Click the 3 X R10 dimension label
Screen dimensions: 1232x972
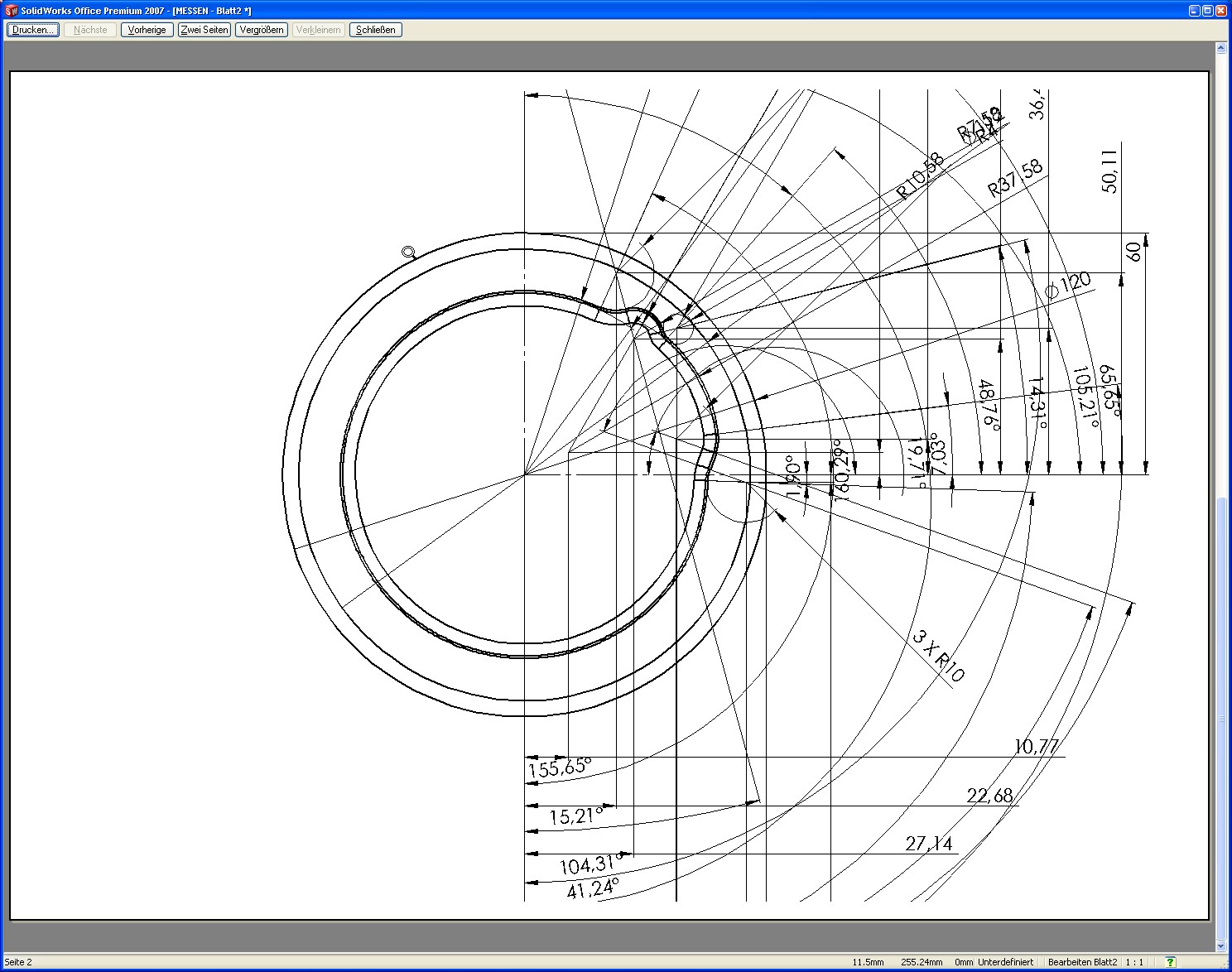(938, 656)
